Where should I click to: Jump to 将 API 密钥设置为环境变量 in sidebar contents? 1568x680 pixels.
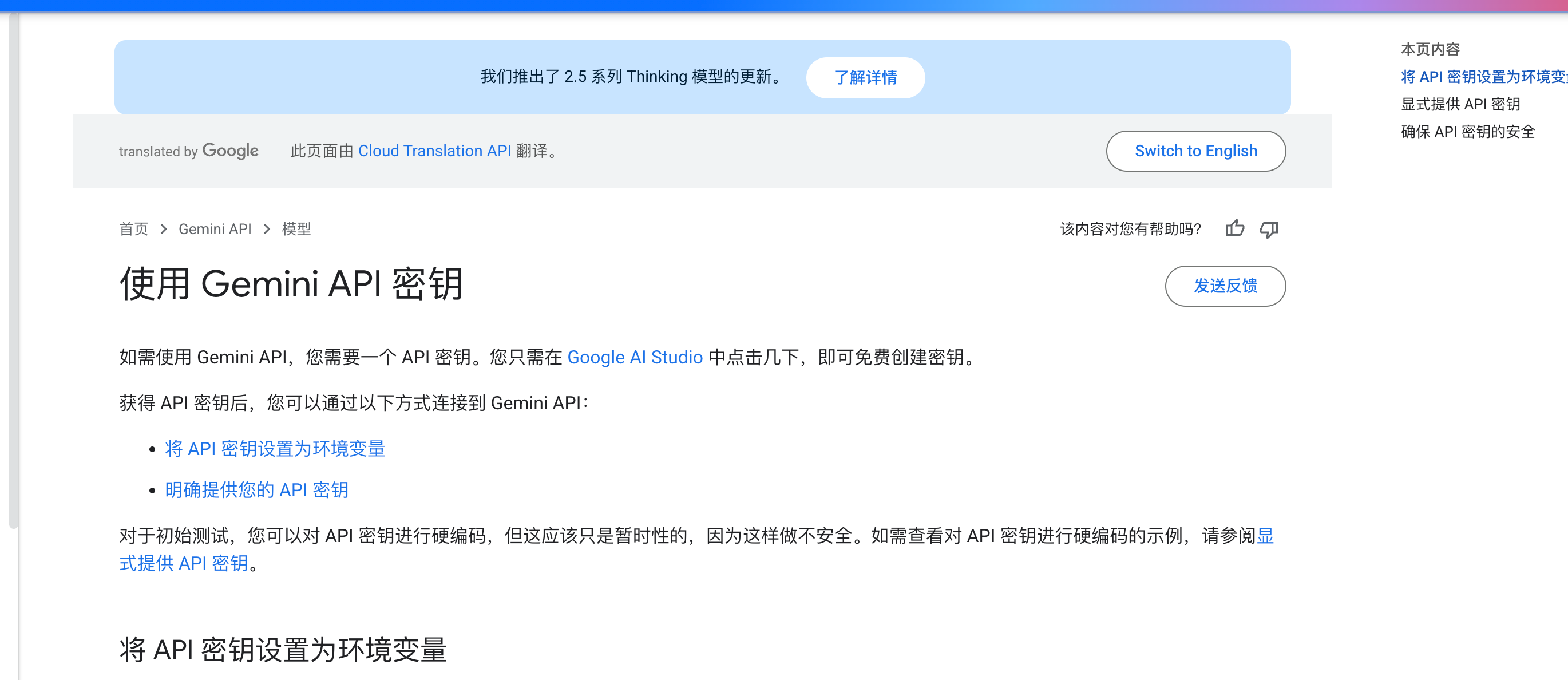(1484, 77)
